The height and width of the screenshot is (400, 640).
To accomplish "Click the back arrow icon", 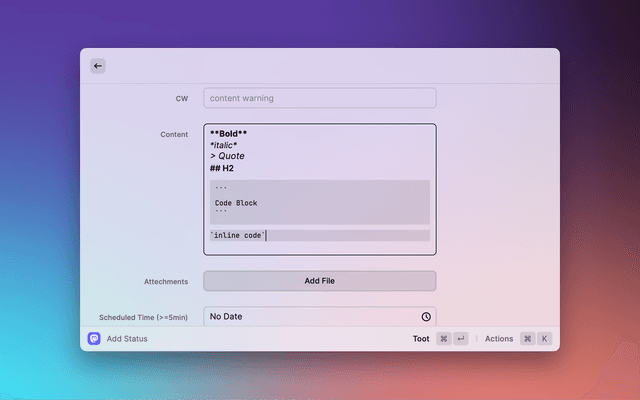I will tap(98, 66).
